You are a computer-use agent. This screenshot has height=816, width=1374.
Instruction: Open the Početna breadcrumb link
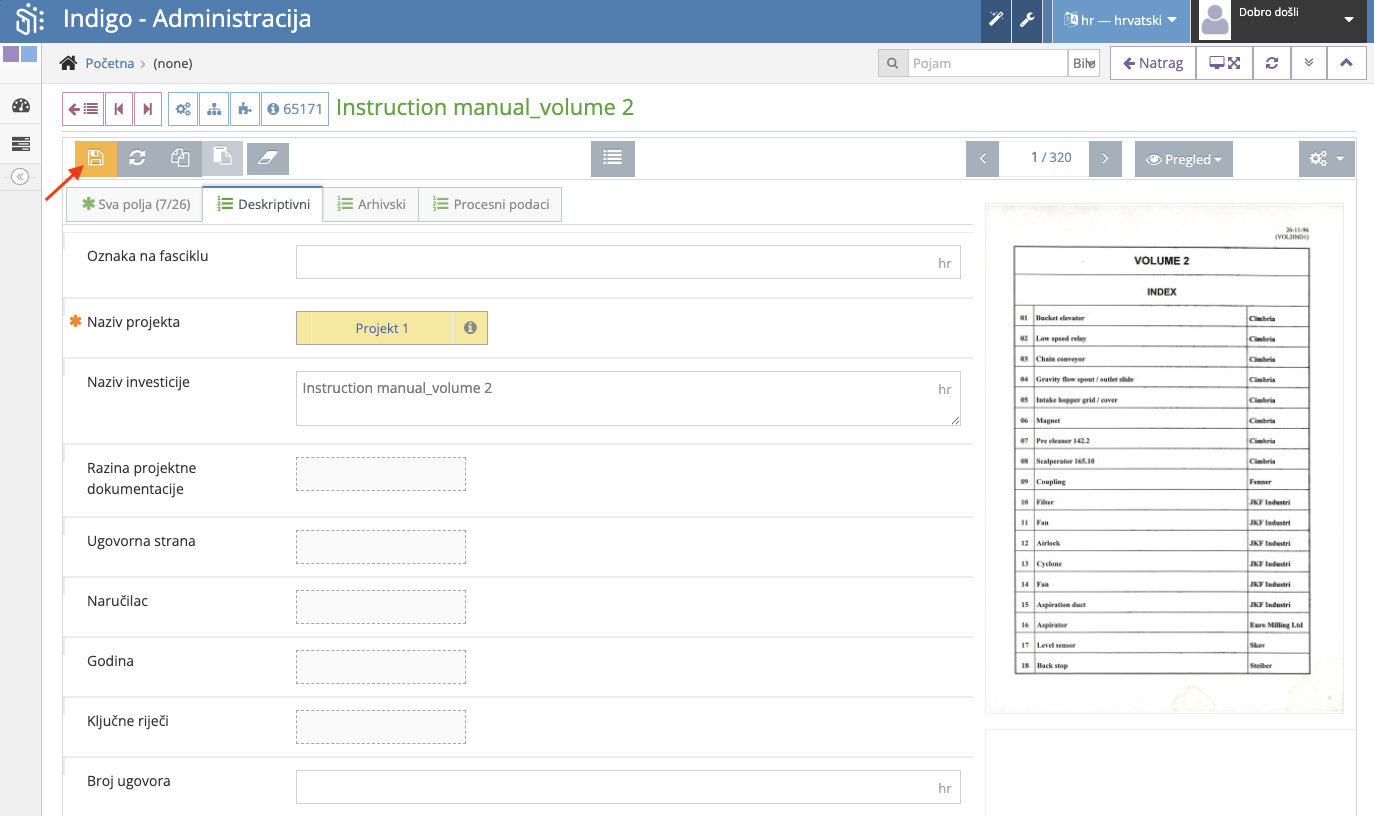[110, 63]
